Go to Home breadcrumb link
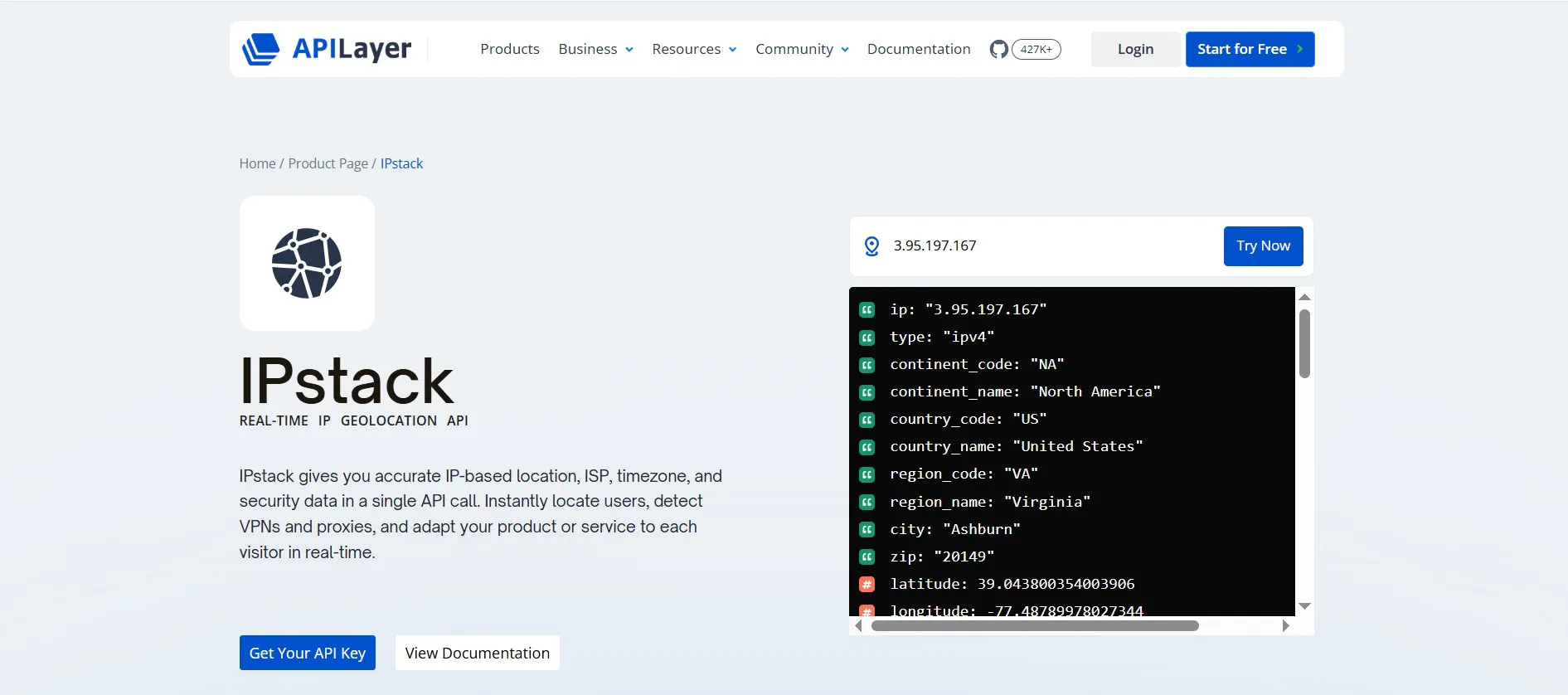 [x=257, y=163]
